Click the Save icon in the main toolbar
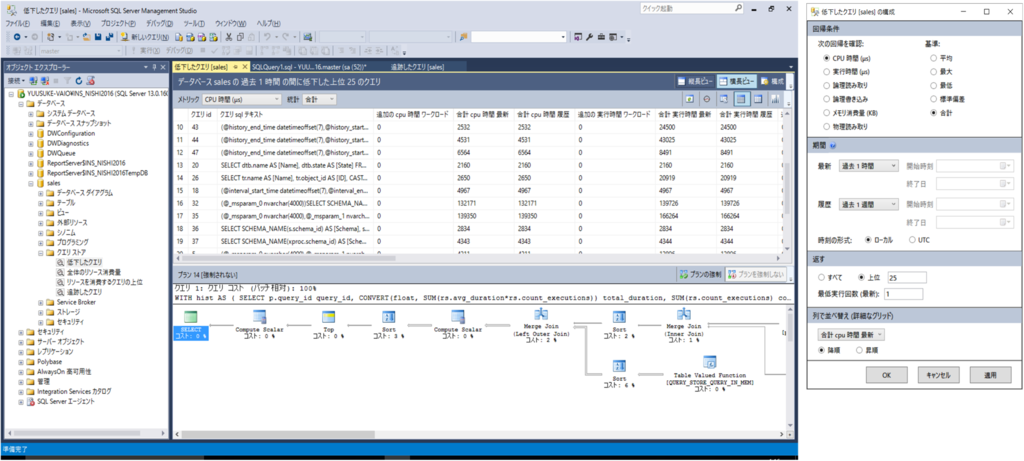 pos(98,37)
